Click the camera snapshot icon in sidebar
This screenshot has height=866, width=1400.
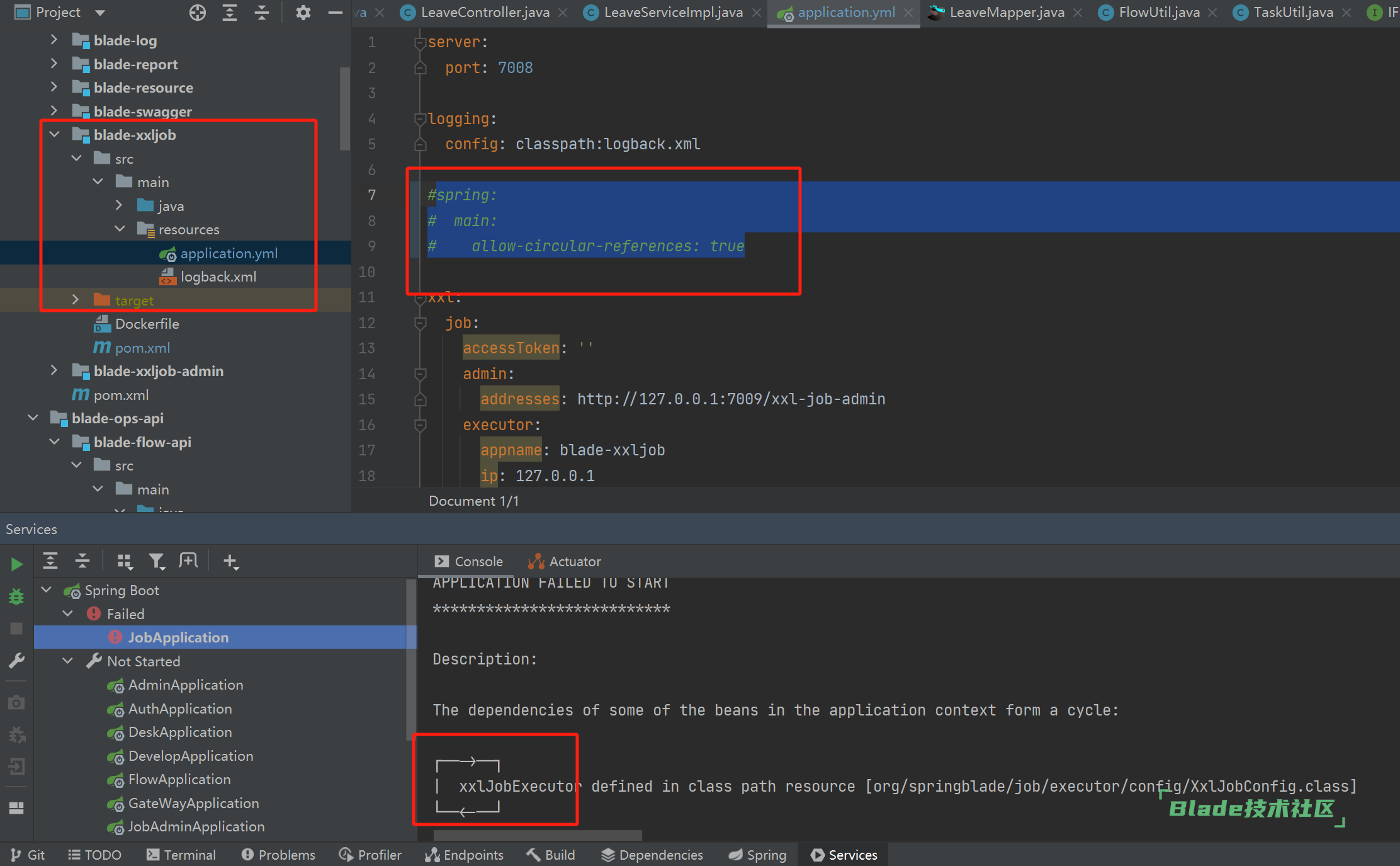point(17,702)
